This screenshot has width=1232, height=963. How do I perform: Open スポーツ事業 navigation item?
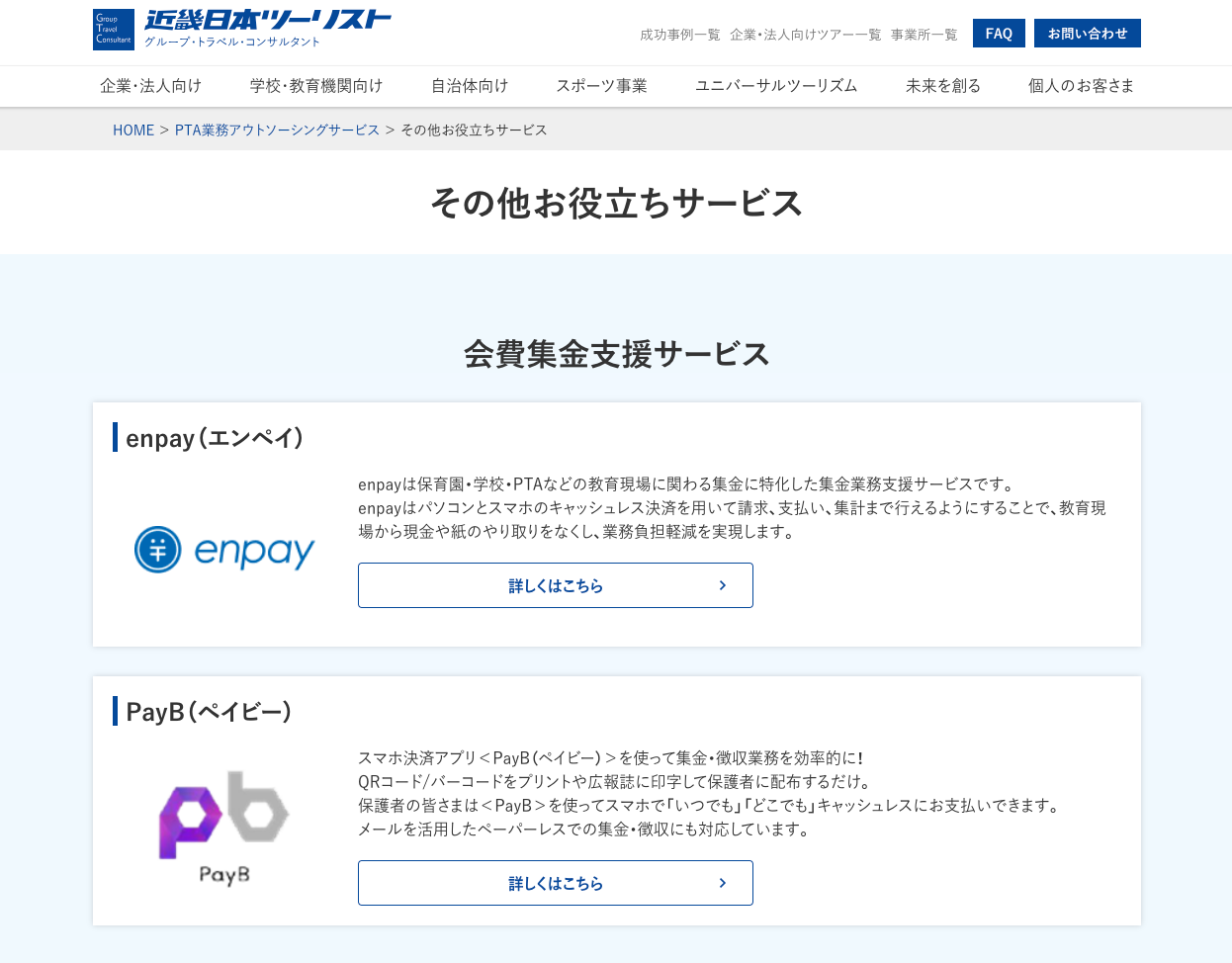coord(601,86)
